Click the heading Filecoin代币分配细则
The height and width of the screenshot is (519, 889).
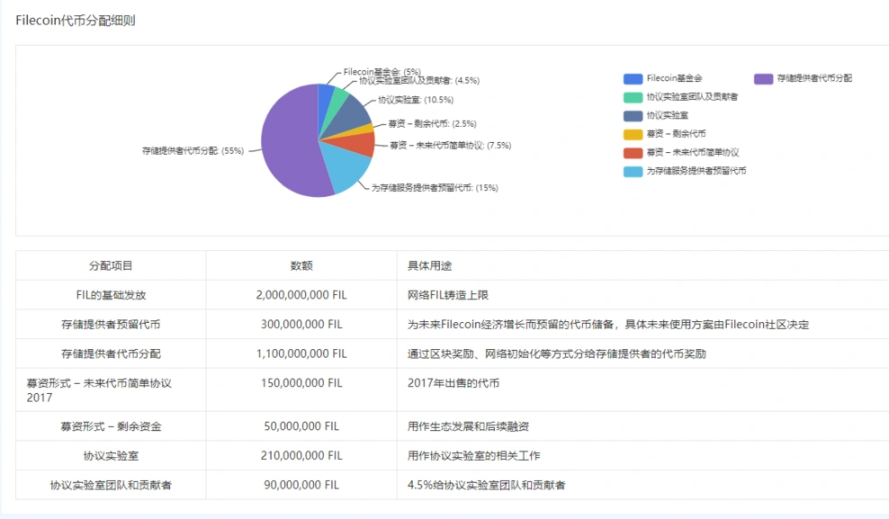(x=75, y=20)
